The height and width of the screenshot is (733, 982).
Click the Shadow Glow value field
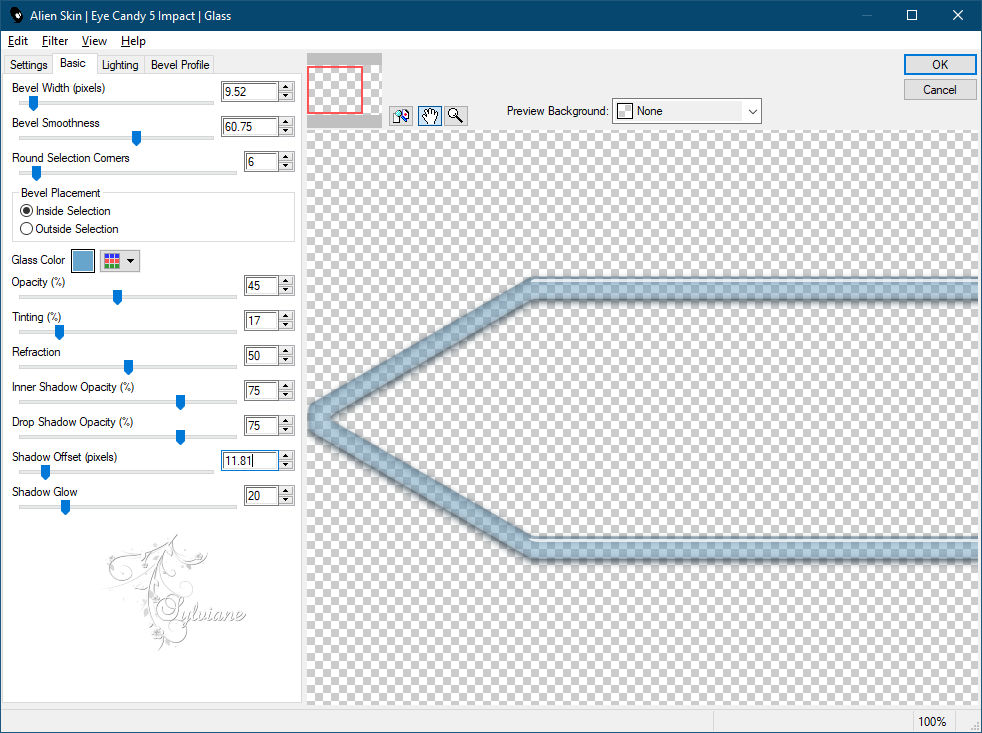pos(261,496)
